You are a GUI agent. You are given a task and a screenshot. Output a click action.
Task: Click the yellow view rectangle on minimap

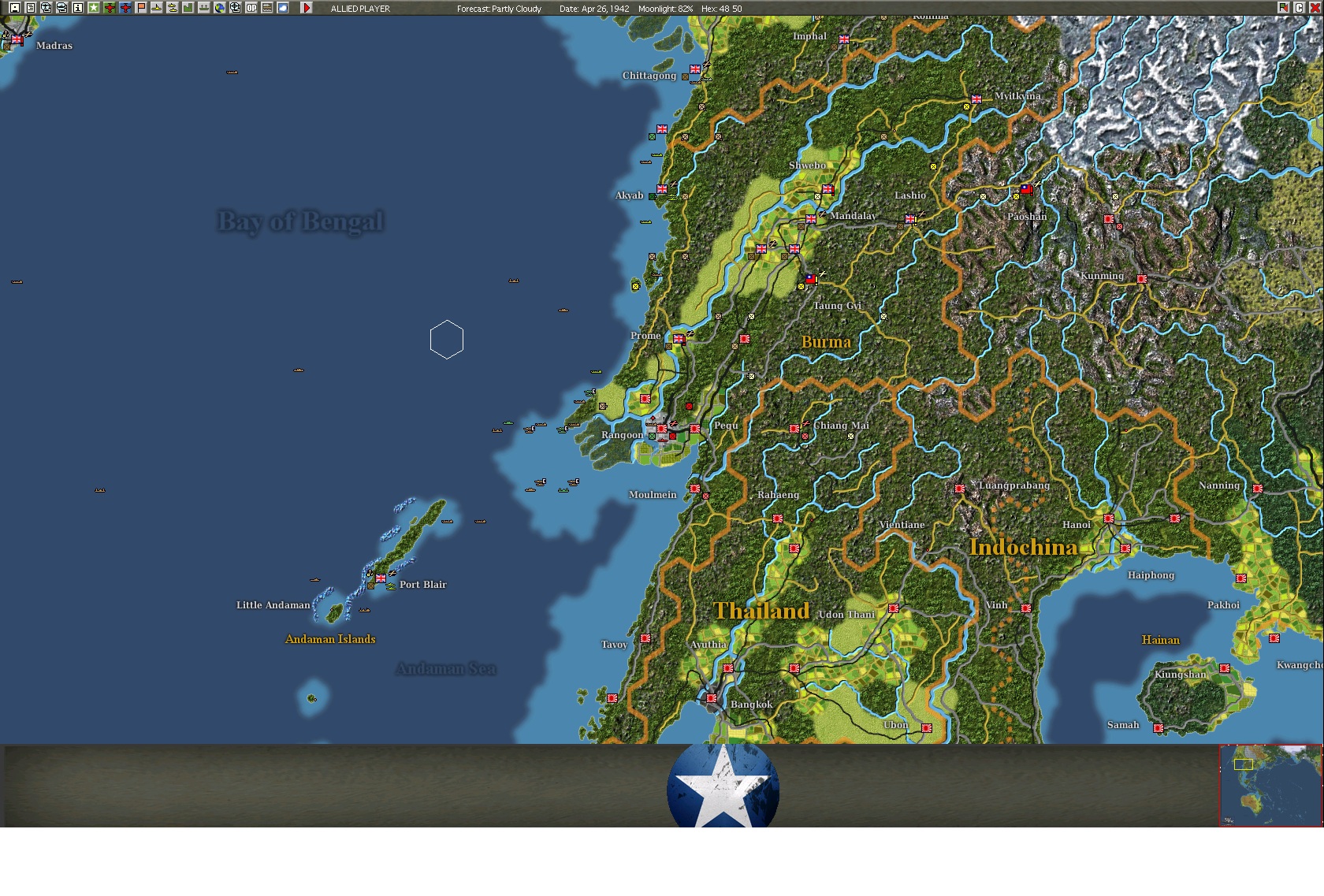[1244, 764]
